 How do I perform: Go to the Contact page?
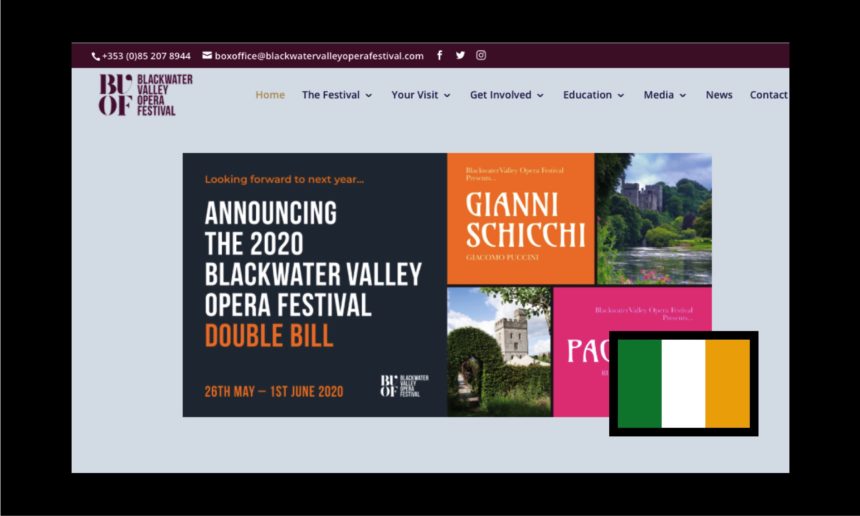[x=768, y=95]
